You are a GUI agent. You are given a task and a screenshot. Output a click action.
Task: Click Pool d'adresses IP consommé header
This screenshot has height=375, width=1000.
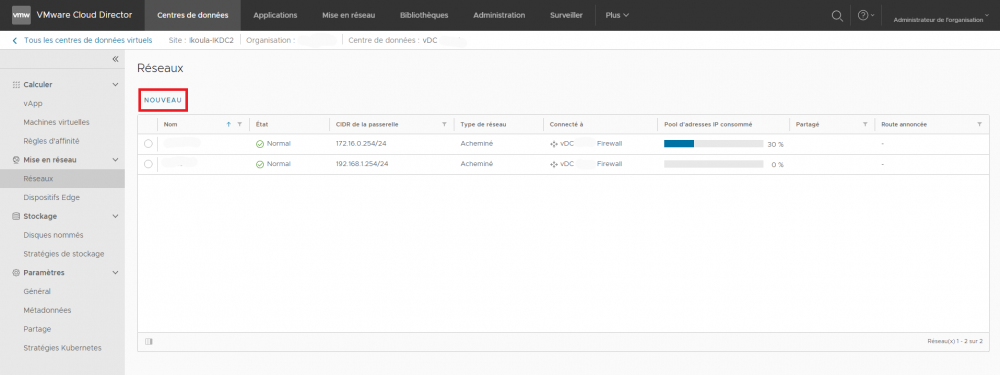click(x=708, y=124)
